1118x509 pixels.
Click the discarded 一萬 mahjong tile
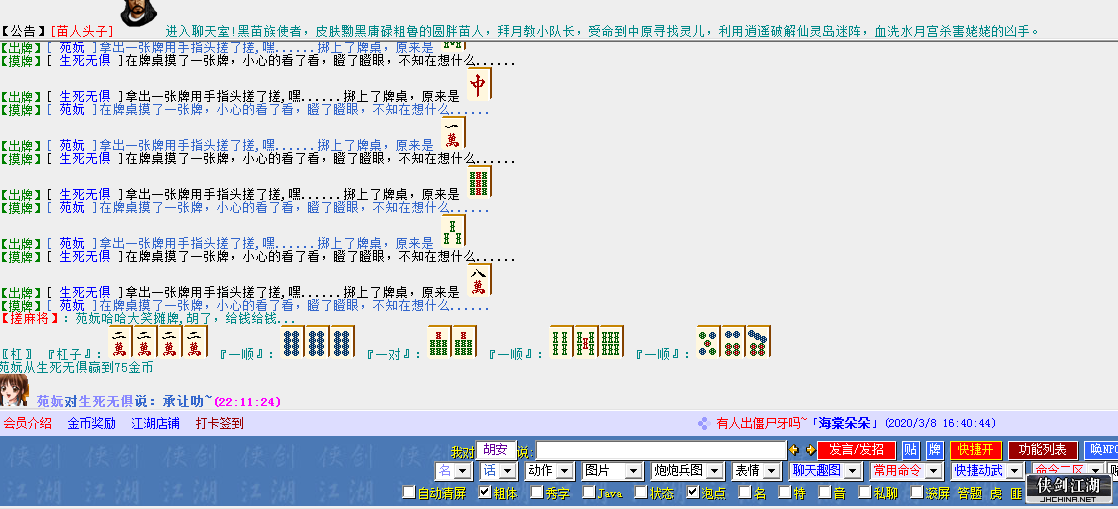point(453,133)
